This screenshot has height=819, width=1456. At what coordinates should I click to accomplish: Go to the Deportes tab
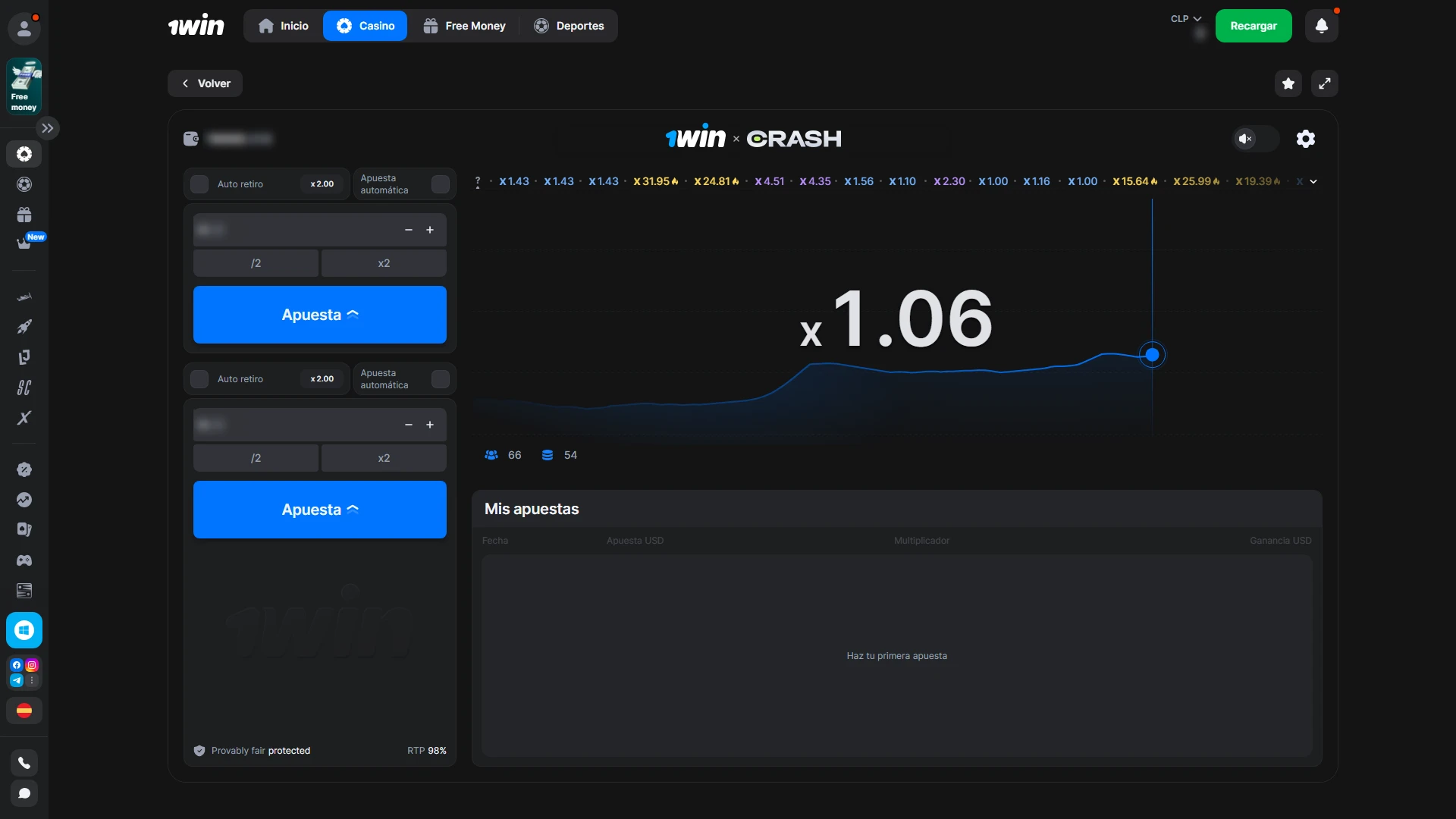pyautogui.click(x=569, y=26)
